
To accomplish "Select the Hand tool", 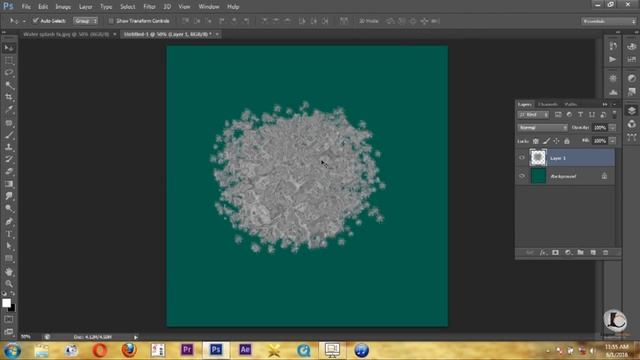I will [x=9, y=272].
